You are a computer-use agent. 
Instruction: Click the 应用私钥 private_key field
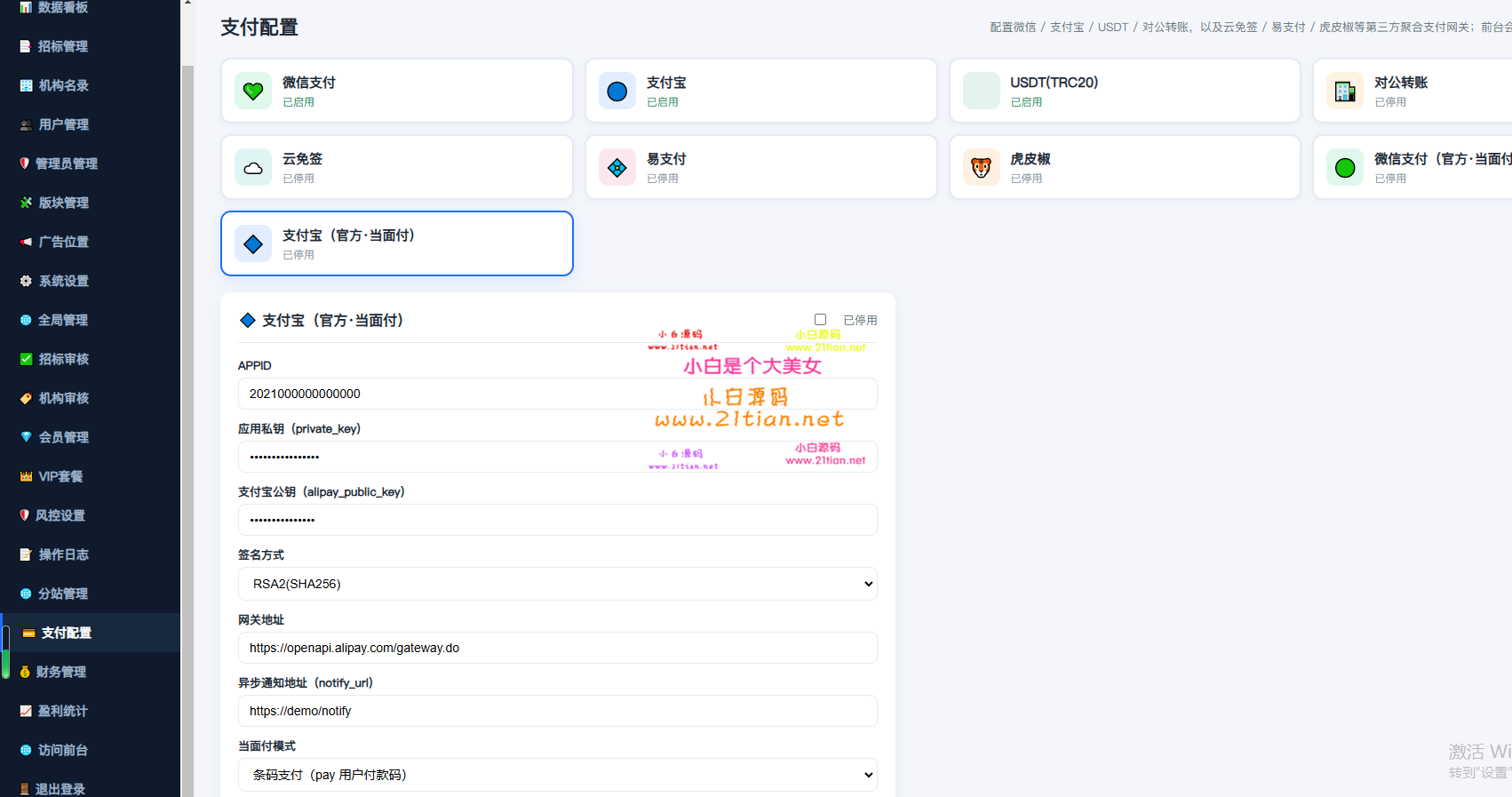(558, 457)
